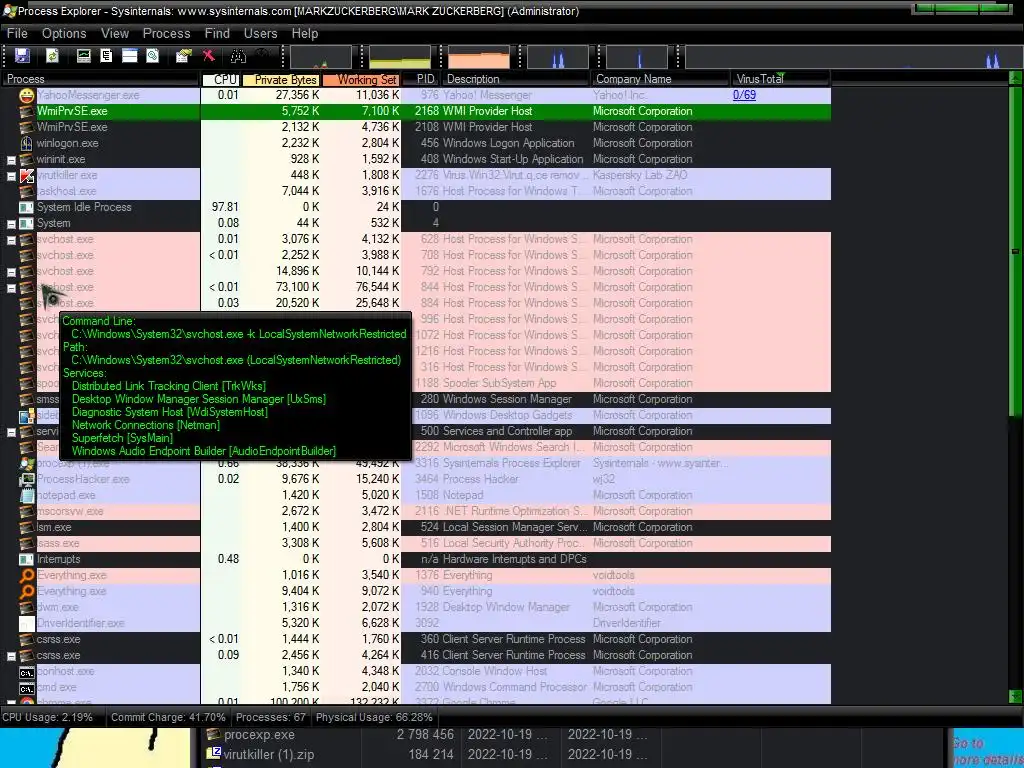The width and height of the screenshot is (1024, 768).
Task: Toggle the Show Lower Pane toolbar icon
Action: point(130,56)
